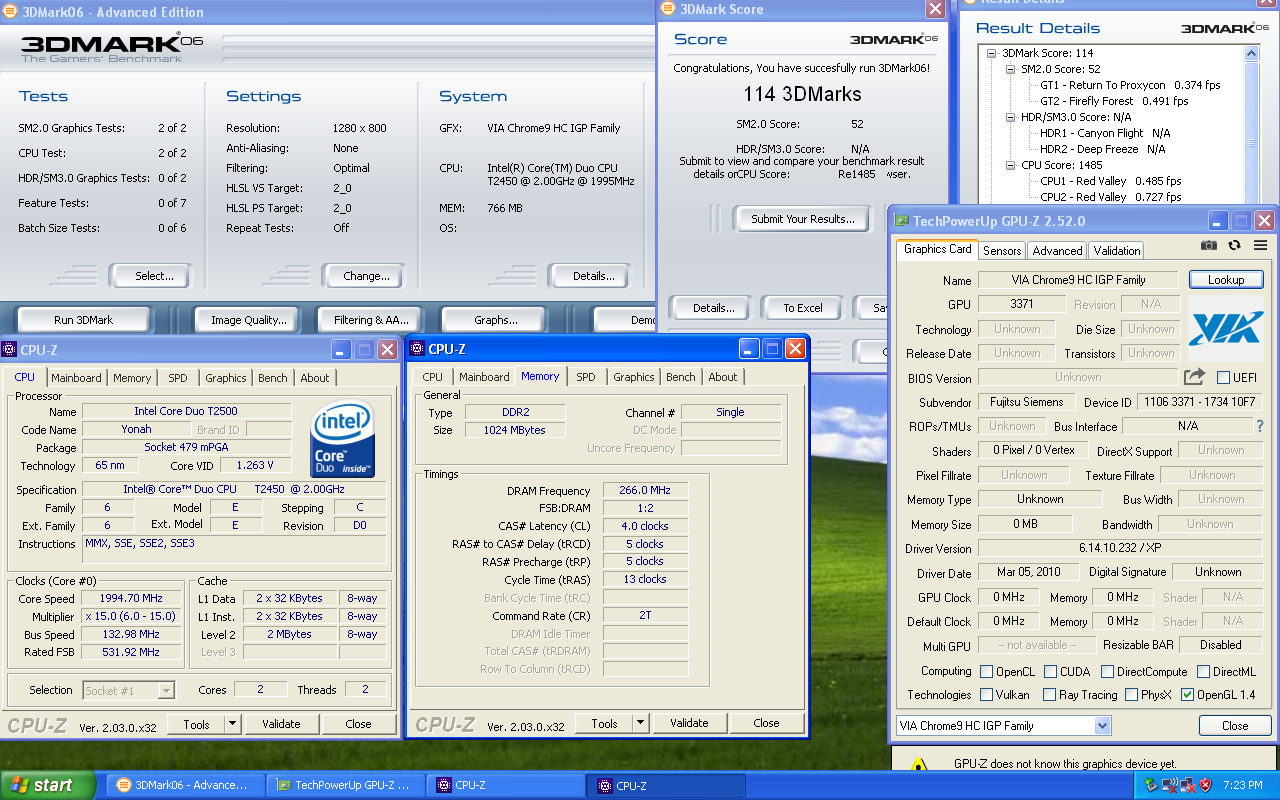Toggle the OpenGL 1.4 checkbox
The height and width of the screenshot is (800, 1280).
[1187, 694]
